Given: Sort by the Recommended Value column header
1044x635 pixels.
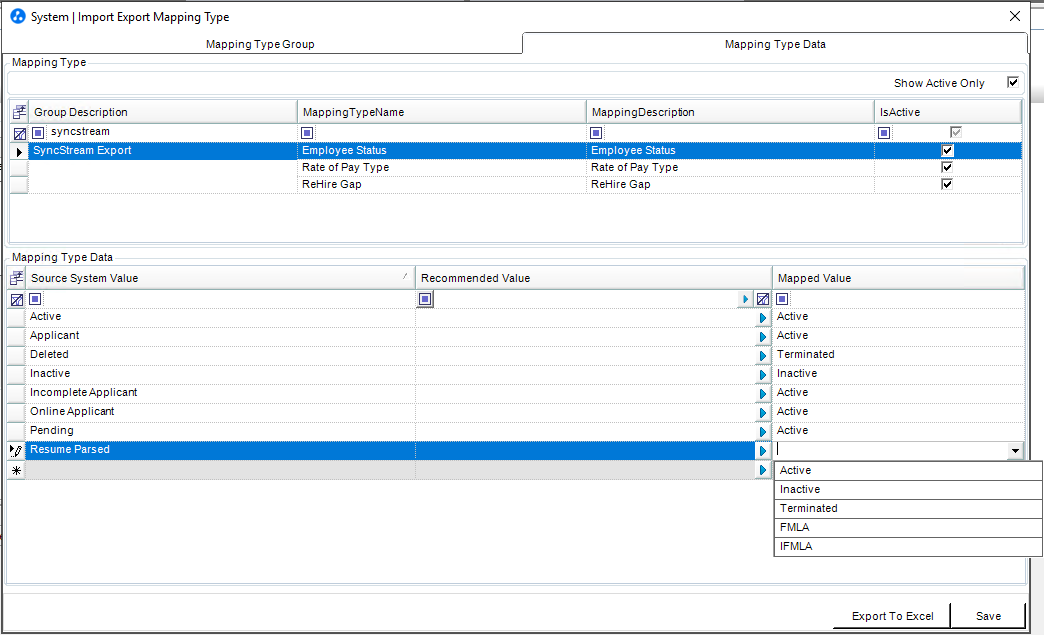Looking at the screenshot, I should coord(593,278).
